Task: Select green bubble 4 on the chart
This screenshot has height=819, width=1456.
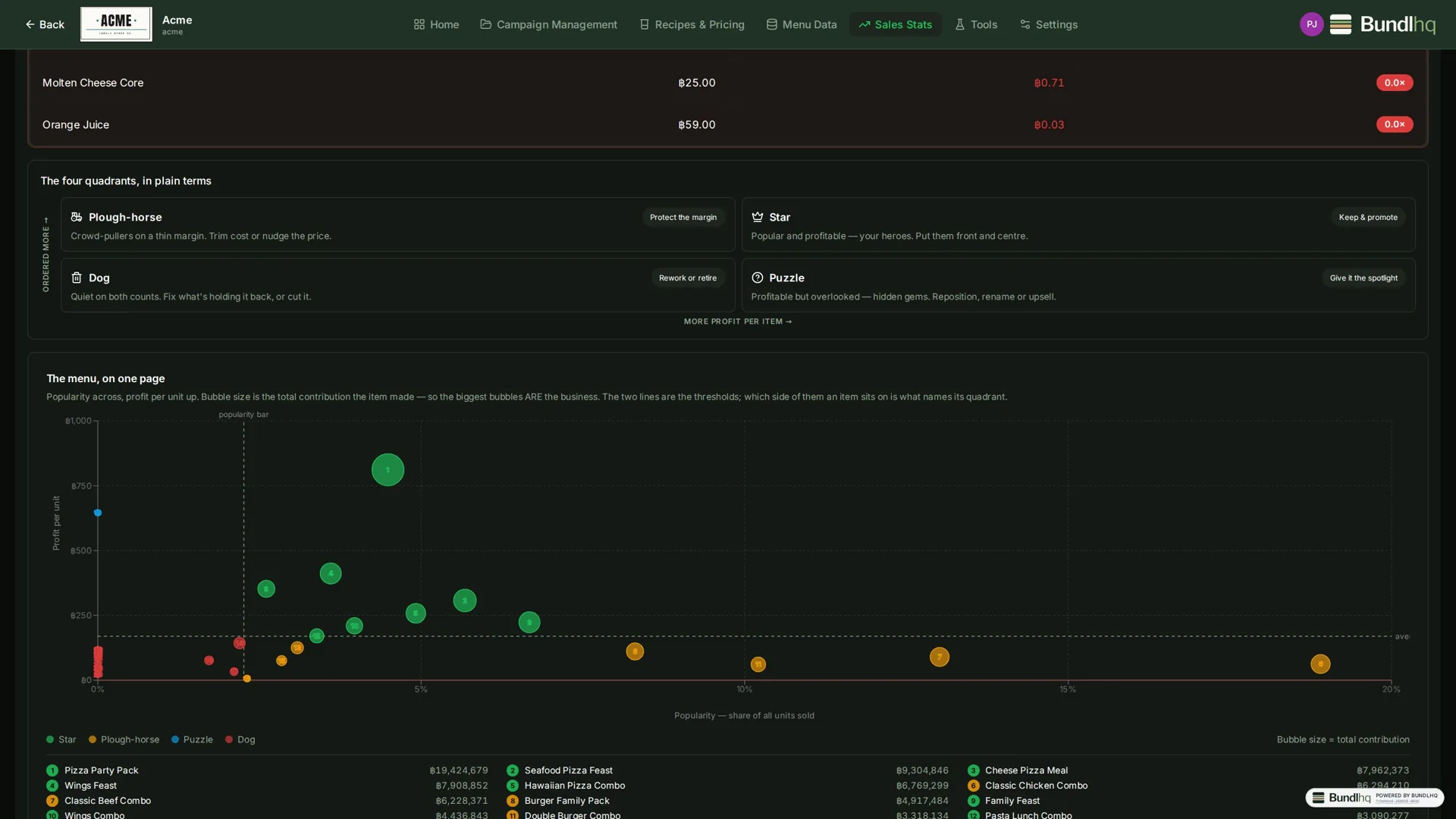Action: tap(331, 573)
